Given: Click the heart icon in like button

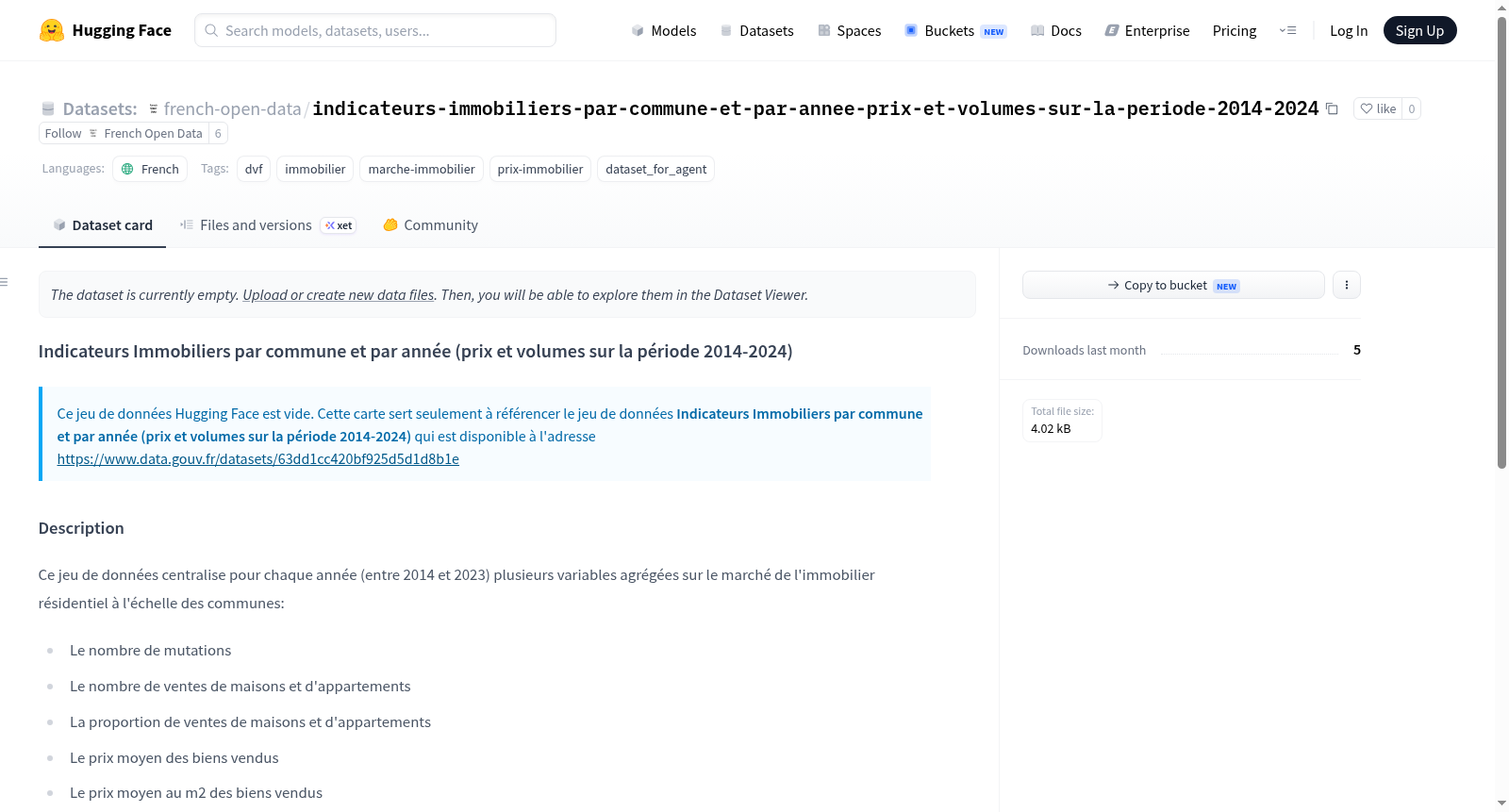Looking at the screenshot, I should (x=1367, y=108).
